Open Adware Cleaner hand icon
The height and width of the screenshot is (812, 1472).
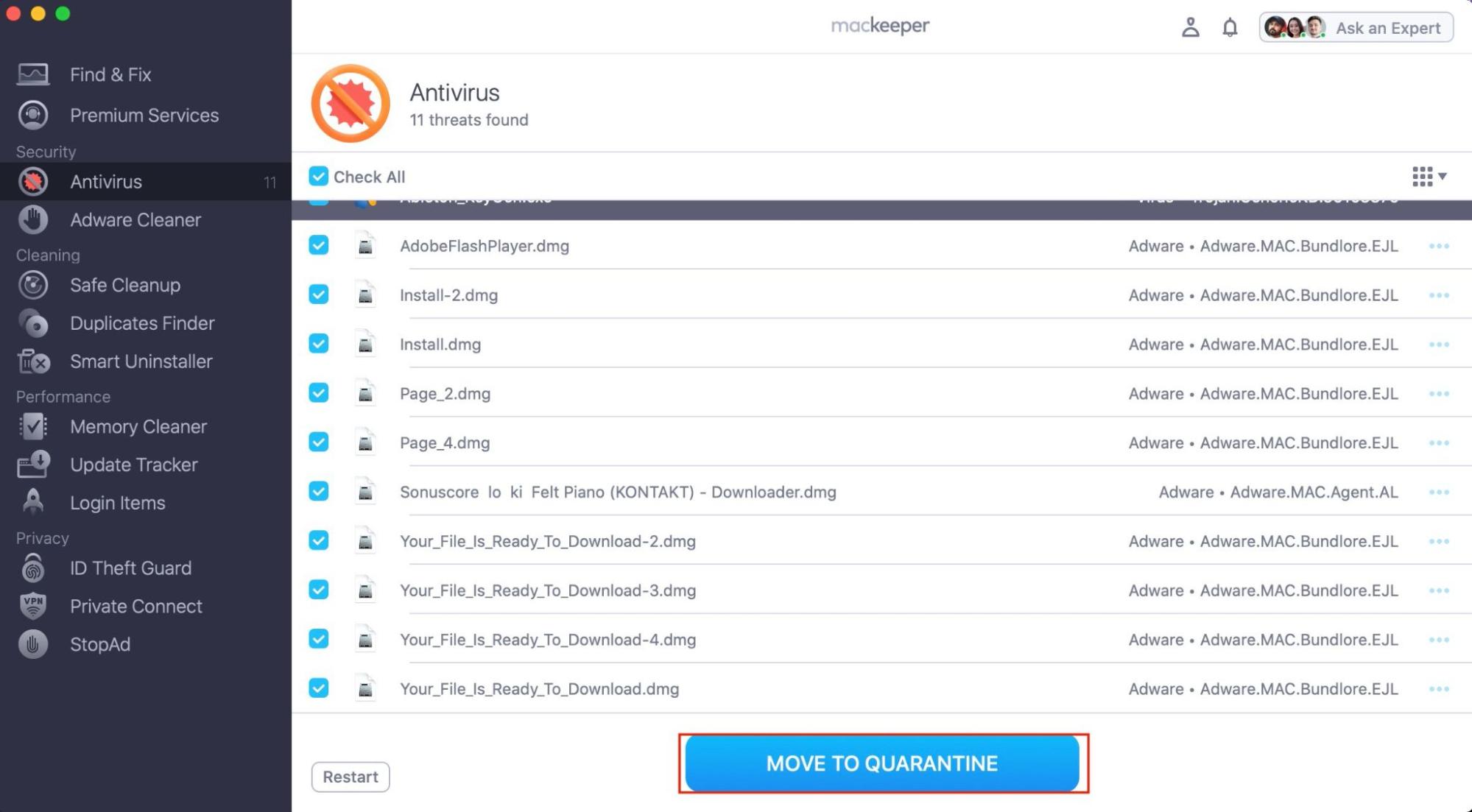33,219
